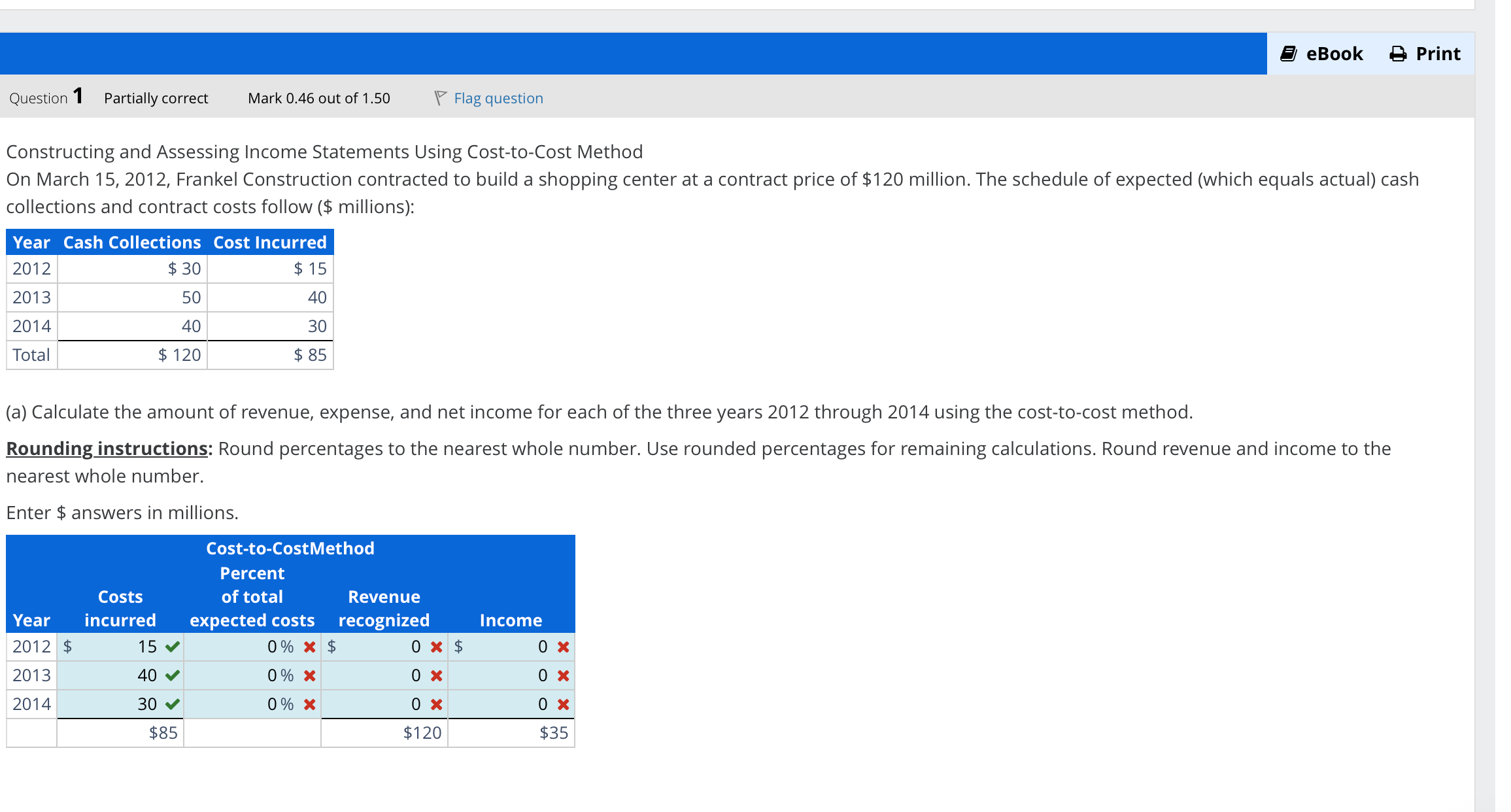1511x812 pixels.
Task: Click the Cost-to-CostMethod table header
Action: pyautogui.click(x=290, y=548)
